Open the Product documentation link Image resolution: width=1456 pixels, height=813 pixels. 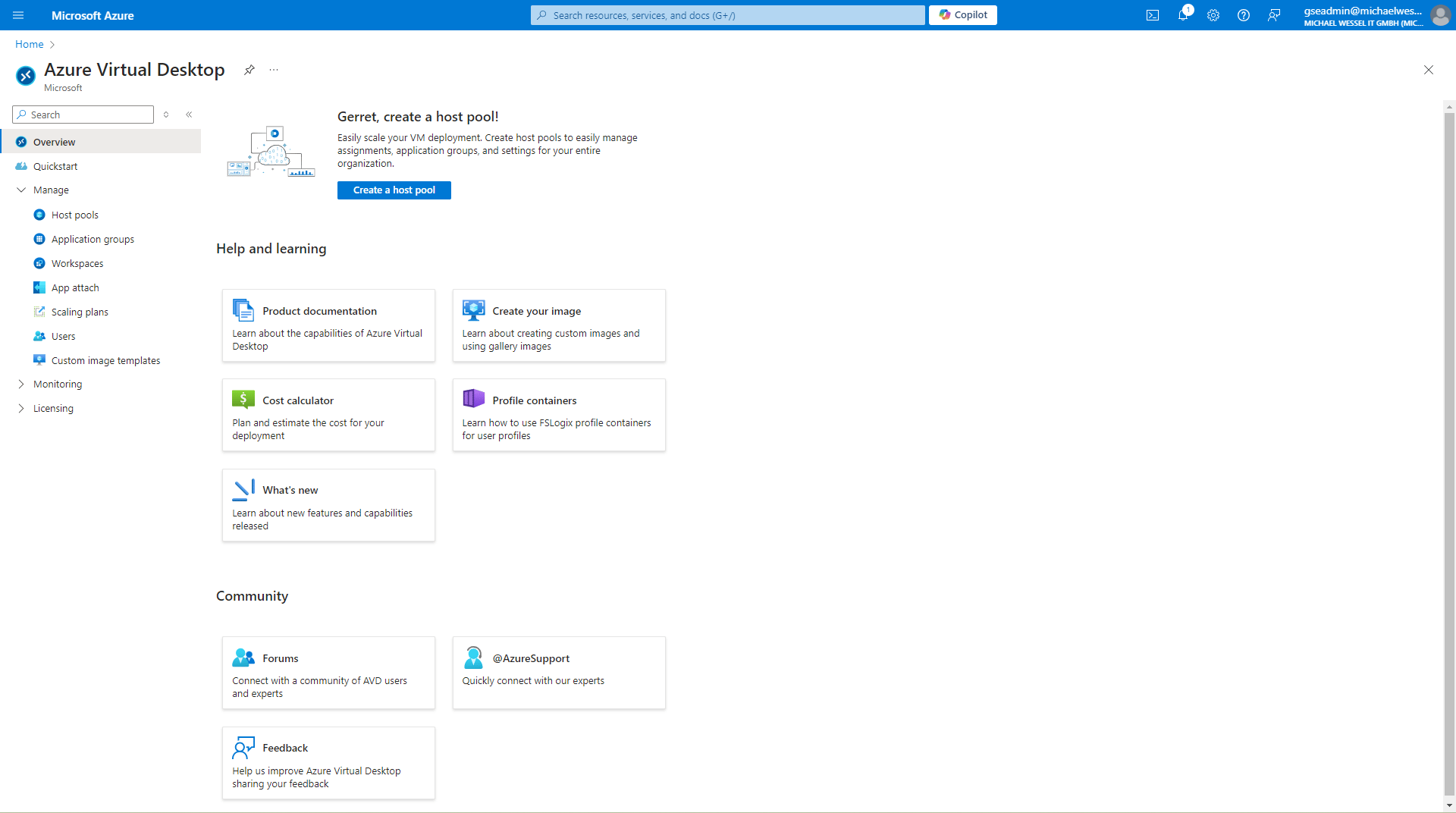319,311
